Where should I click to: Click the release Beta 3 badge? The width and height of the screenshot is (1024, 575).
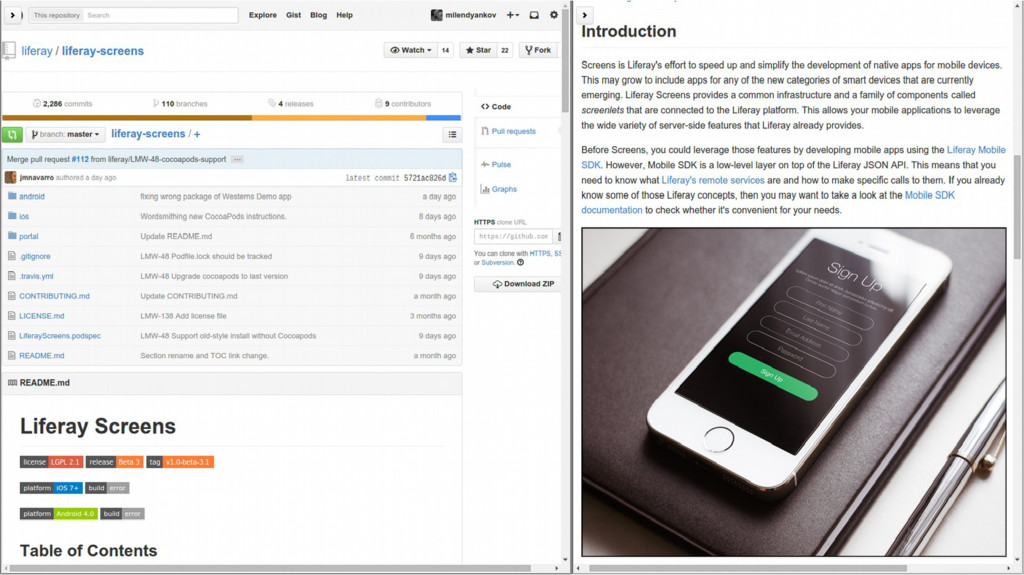pos(114,462)
